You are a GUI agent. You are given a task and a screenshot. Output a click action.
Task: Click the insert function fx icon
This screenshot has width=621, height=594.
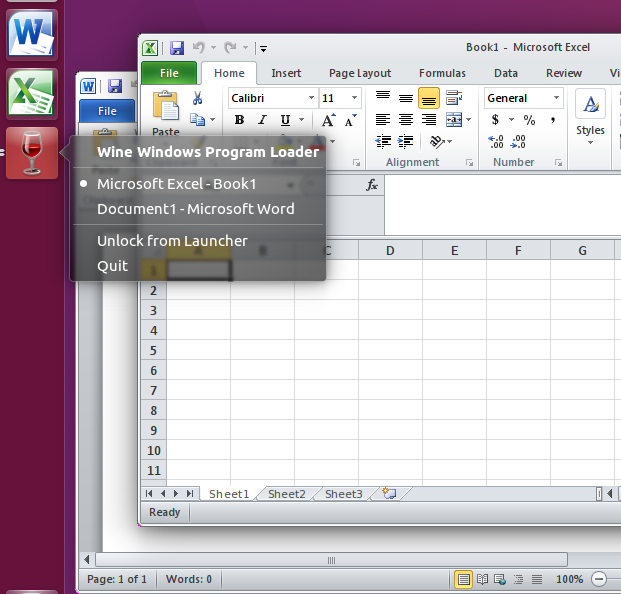pos(371,185)
